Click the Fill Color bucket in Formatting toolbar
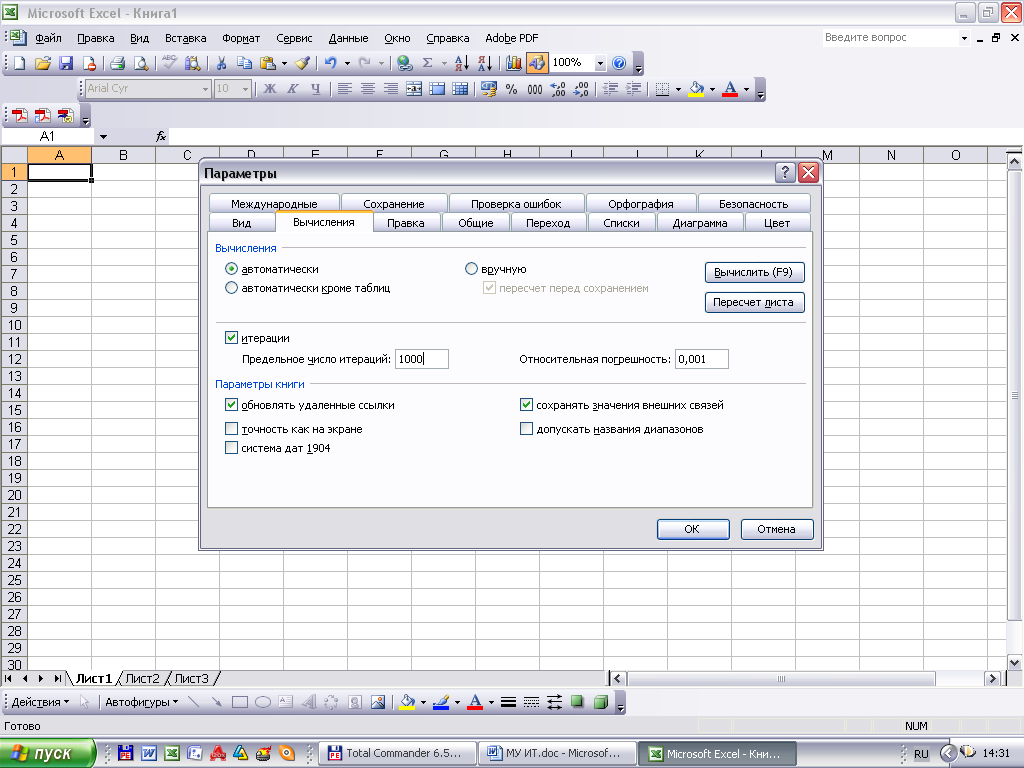Image resolution: width=1024 pixels, height=768 pixels. (x=696, y=89)
